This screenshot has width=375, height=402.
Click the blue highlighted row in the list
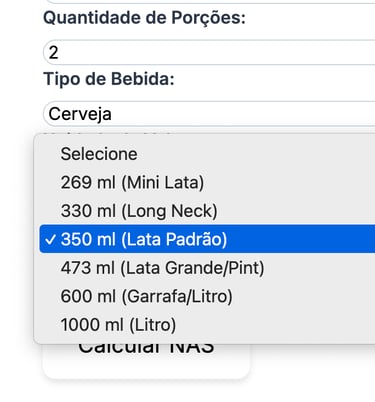(207, 239)
